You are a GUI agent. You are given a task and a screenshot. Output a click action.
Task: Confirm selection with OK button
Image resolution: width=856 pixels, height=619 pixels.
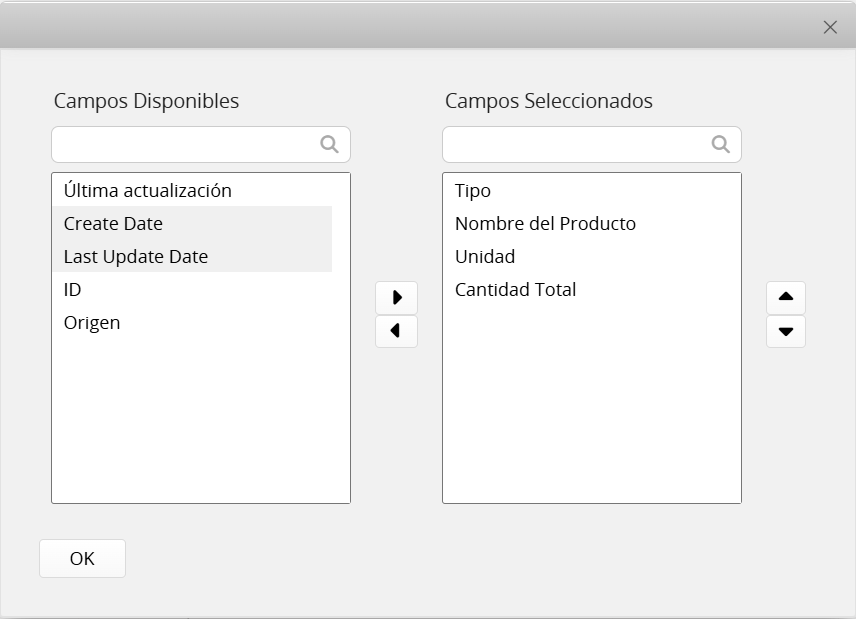click(x=82, y=558)
